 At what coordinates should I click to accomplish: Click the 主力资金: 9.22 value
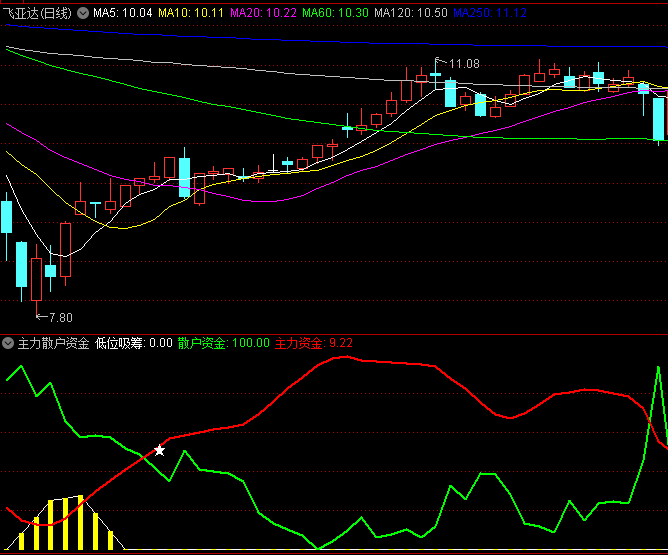(314, 343)
